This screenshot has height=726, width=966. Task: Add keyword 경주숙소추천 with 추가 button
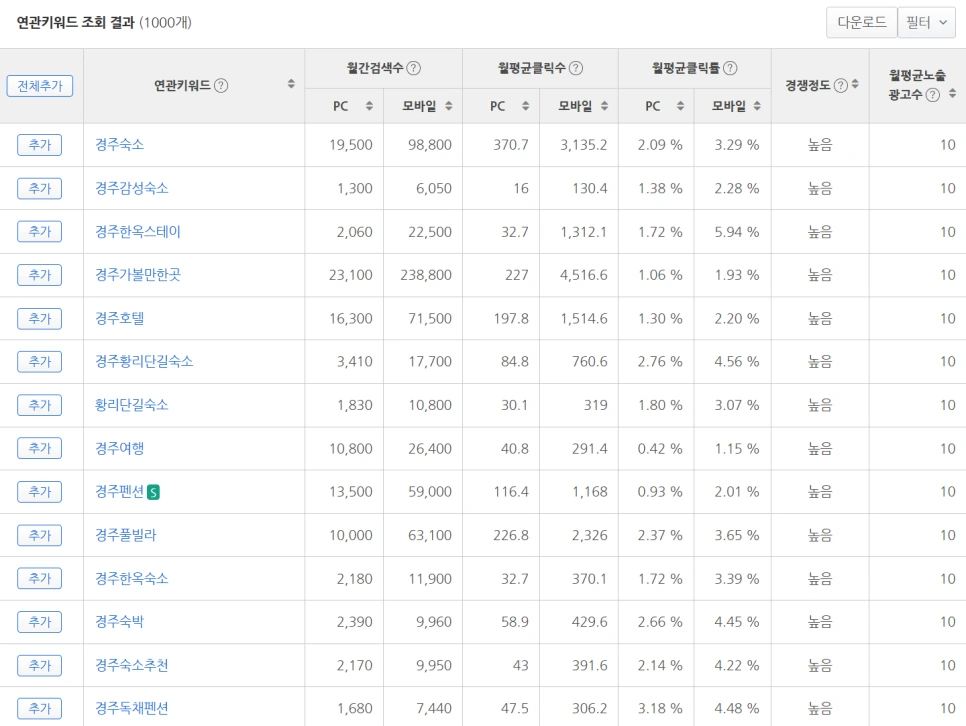coord(39,666)
